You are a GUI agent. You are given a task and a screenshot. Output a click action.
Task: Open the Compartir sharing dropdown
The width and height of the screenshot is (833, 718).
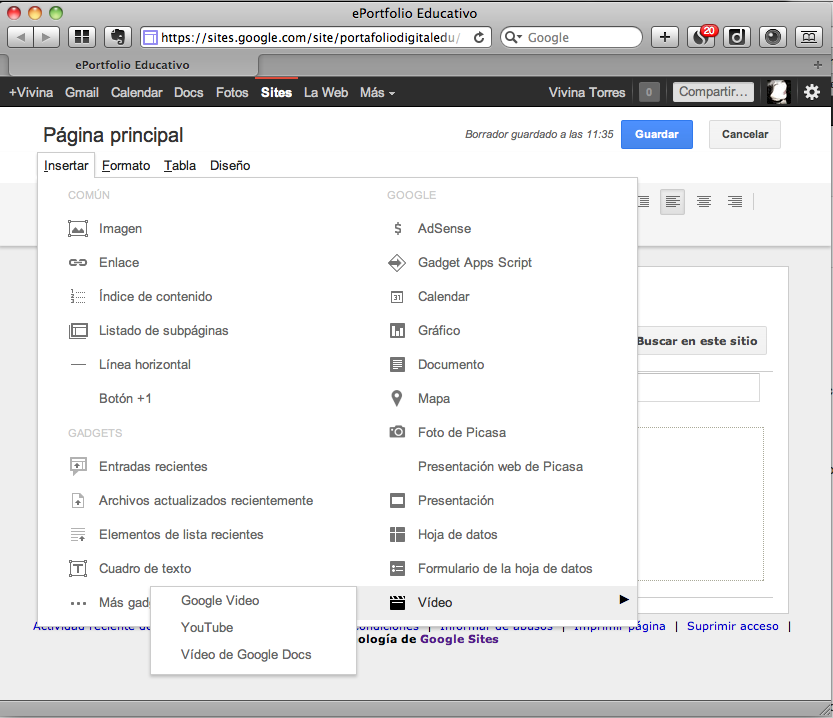coord(713,92)
